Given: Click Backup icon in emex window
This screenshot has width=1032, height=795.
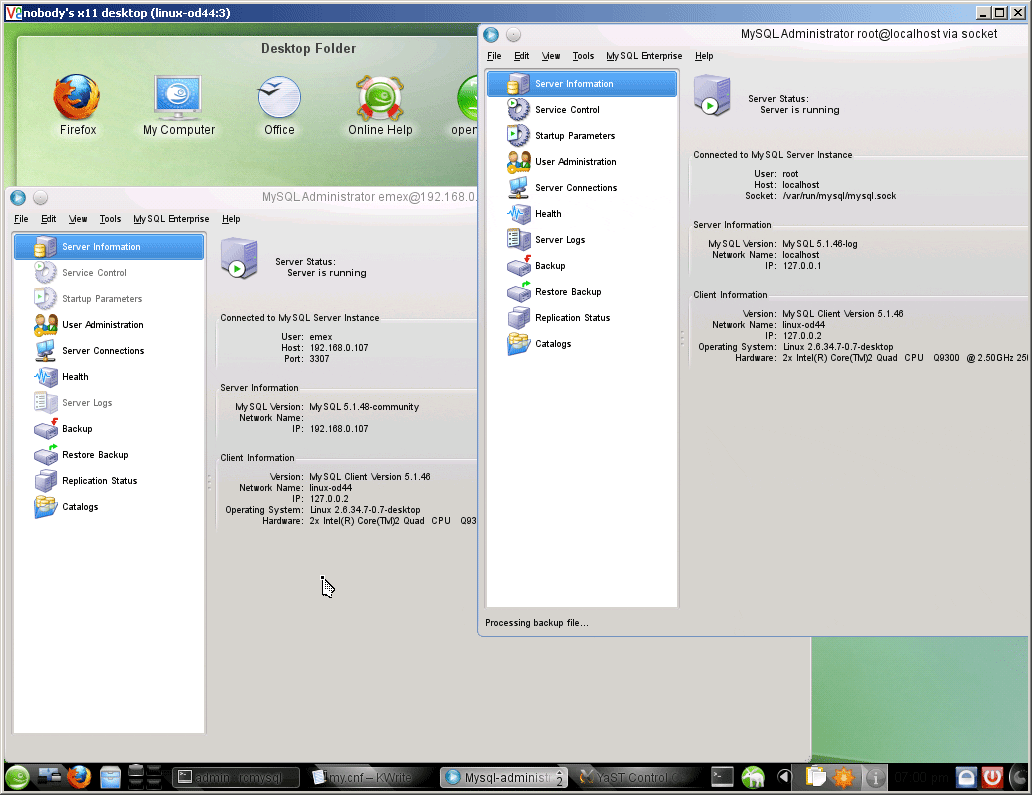Looking at the screenshot, I should click(x=45, y=428).
